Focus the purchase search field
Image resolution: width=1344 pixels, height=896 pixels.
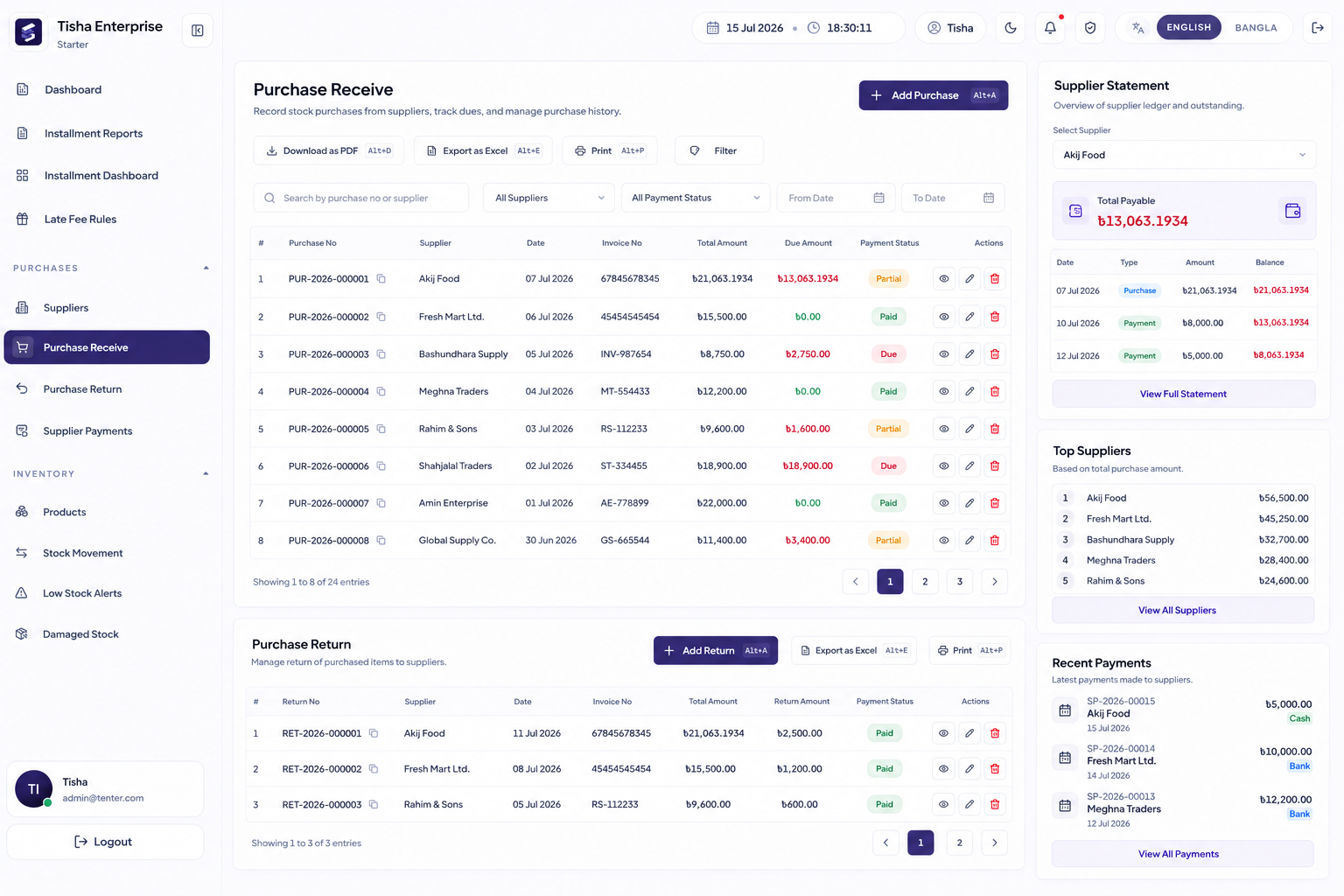(361, 198)
